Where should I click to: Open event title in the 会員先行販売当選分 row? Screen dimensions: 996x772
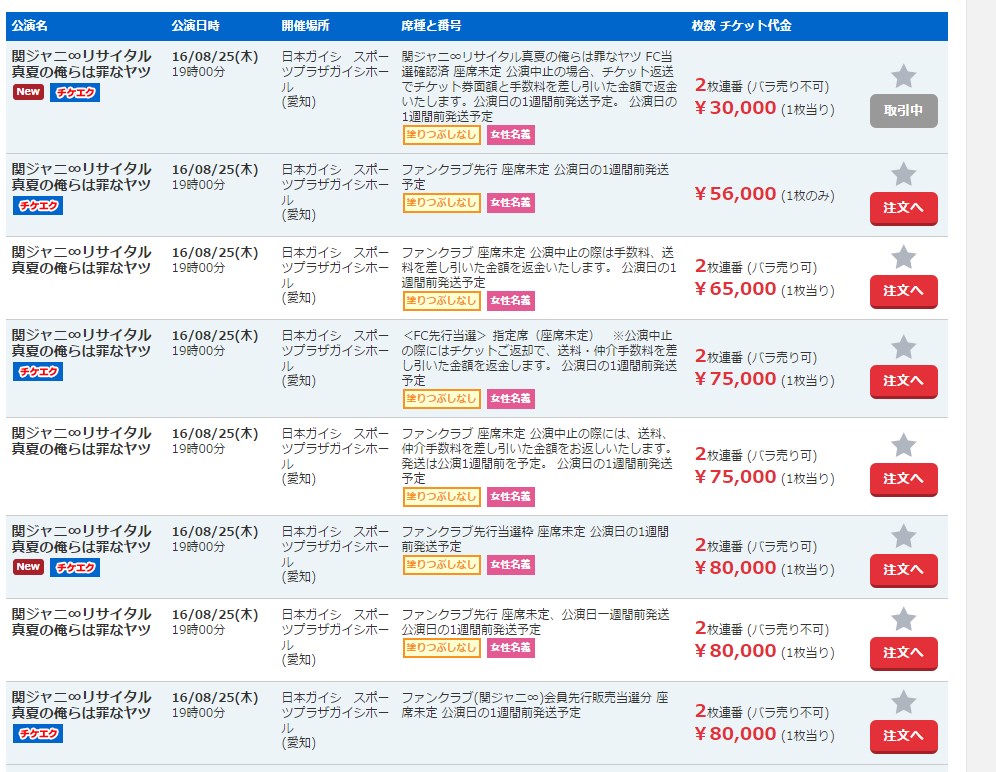point(81,705)
